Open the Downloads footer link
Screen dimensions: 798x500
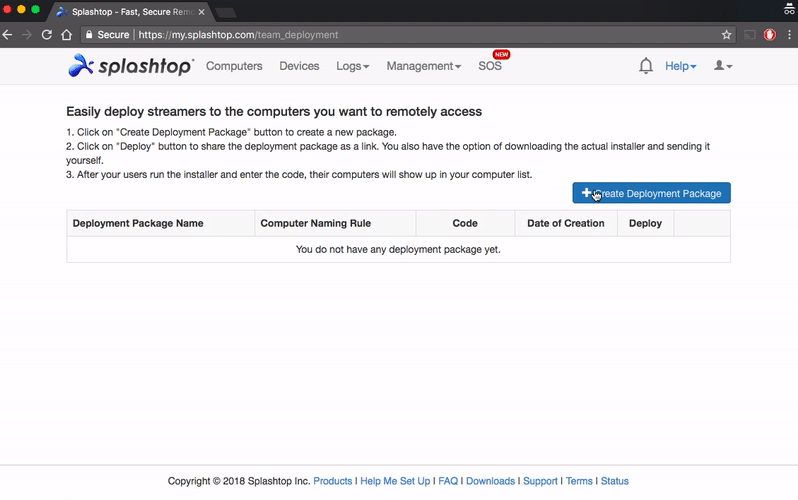pyautogui.click(x=490, y=481)
